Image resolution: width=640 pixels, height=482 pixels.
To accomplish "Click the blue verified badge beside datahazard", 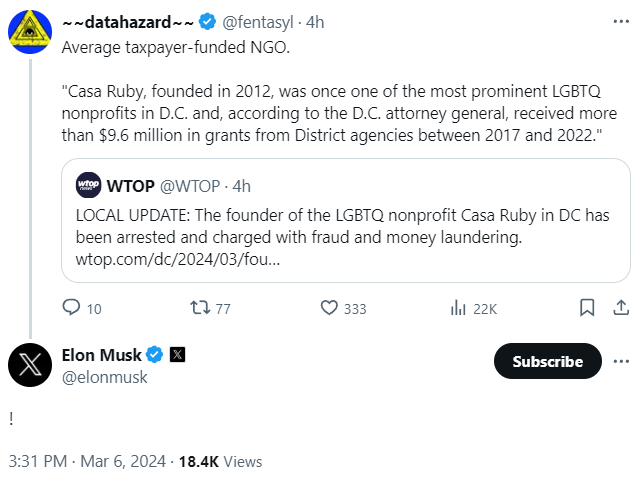I will [206, 21].
